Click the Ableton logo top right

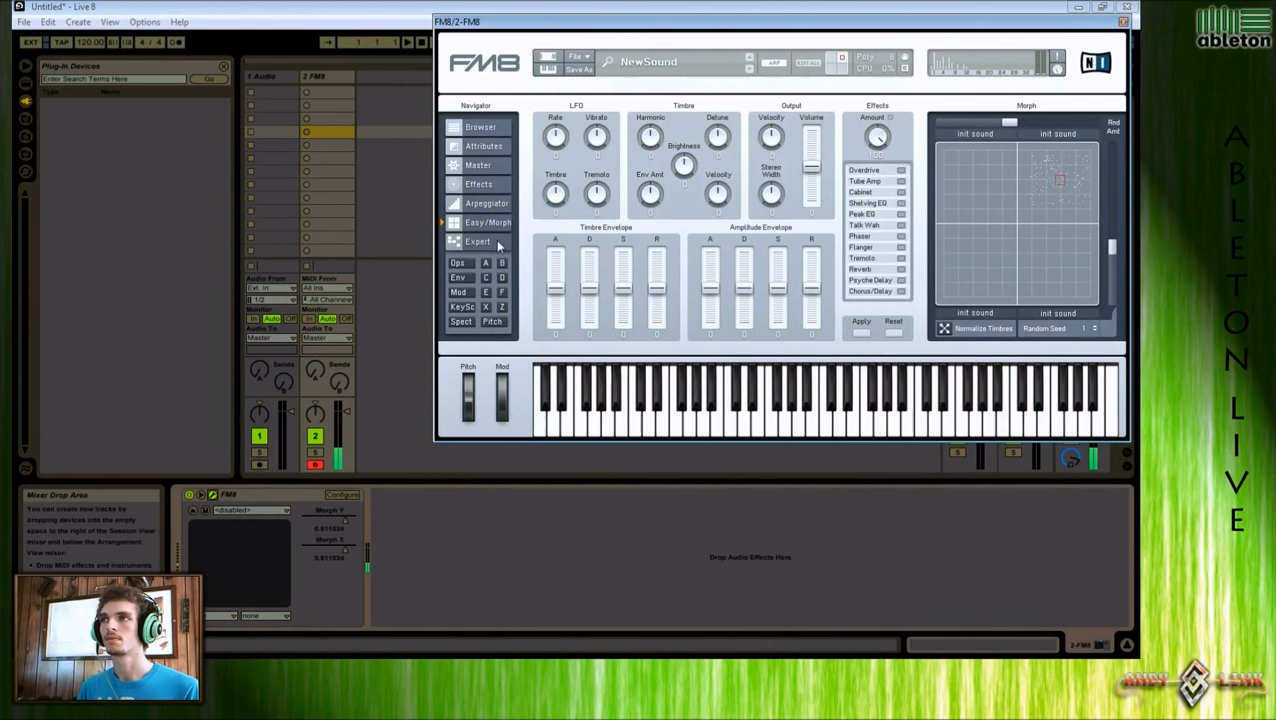tap(1234, 28)
